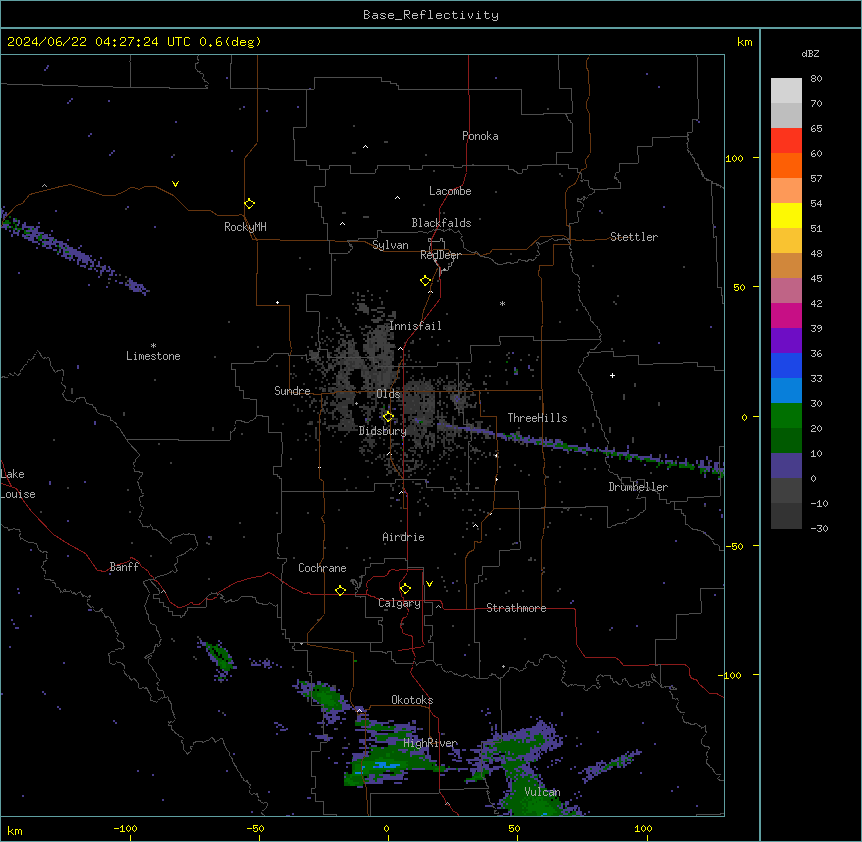This screenshot has width=862, height=842.
Task: Click the Sylvan label
Action: click(x=390, y=245)
